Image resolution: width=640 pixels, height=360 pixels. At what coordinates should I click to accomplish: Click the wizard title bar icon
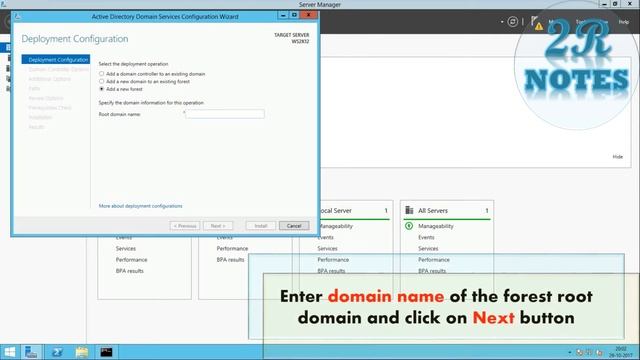click(x=18, y=17)
